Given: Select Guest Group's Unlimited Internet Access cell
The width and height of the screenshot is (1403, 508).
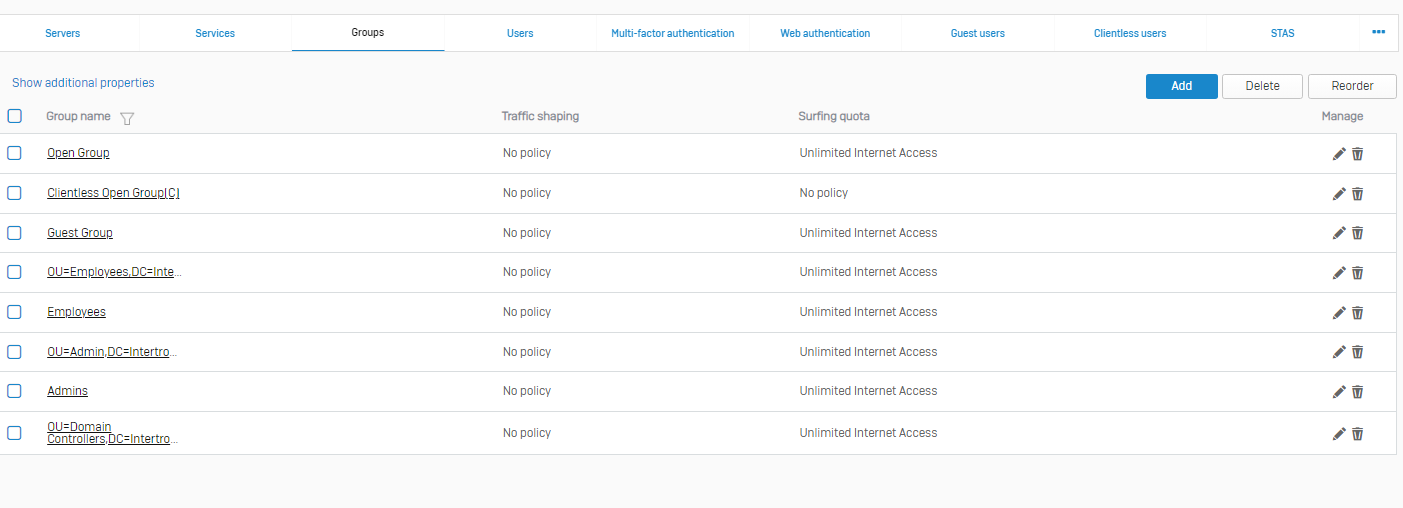Looking at the screenshot, I should pos(868,233).
